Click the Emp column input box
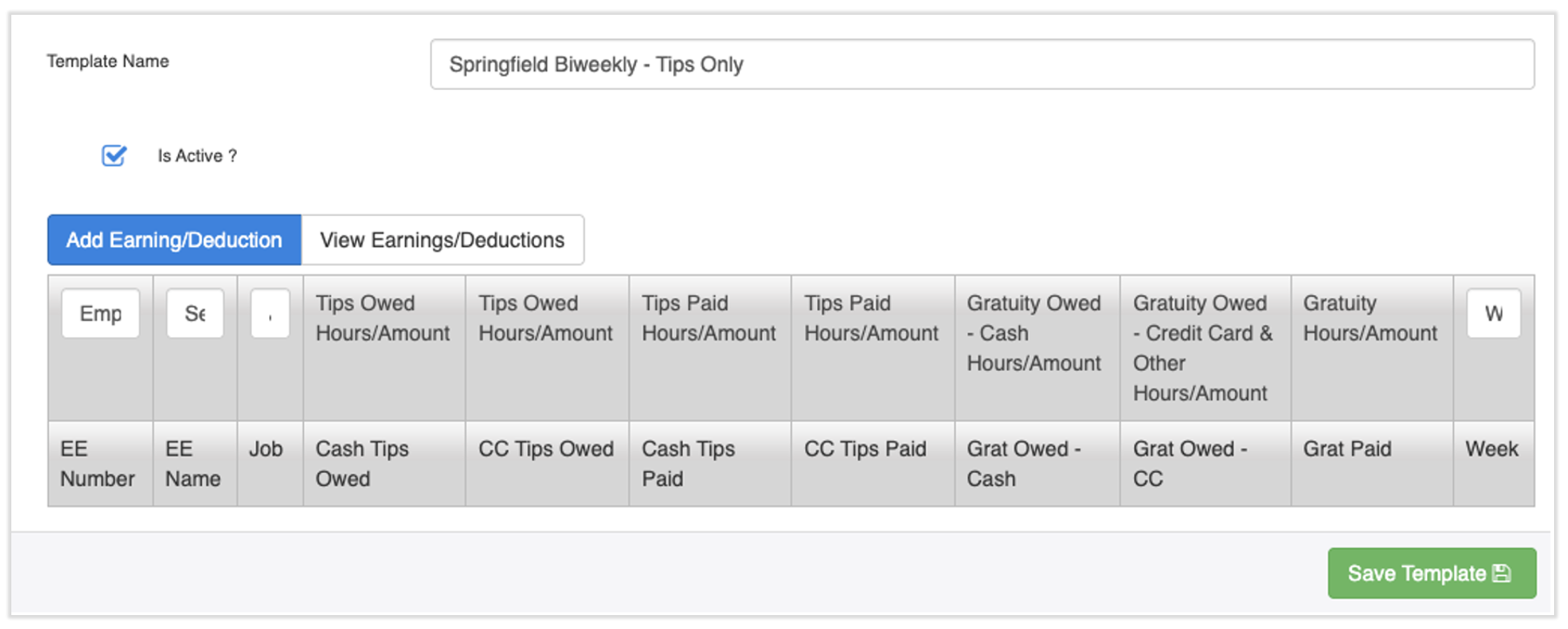Image resolution: width=1568 pixels, height=629 pixels. click(100, 314)
